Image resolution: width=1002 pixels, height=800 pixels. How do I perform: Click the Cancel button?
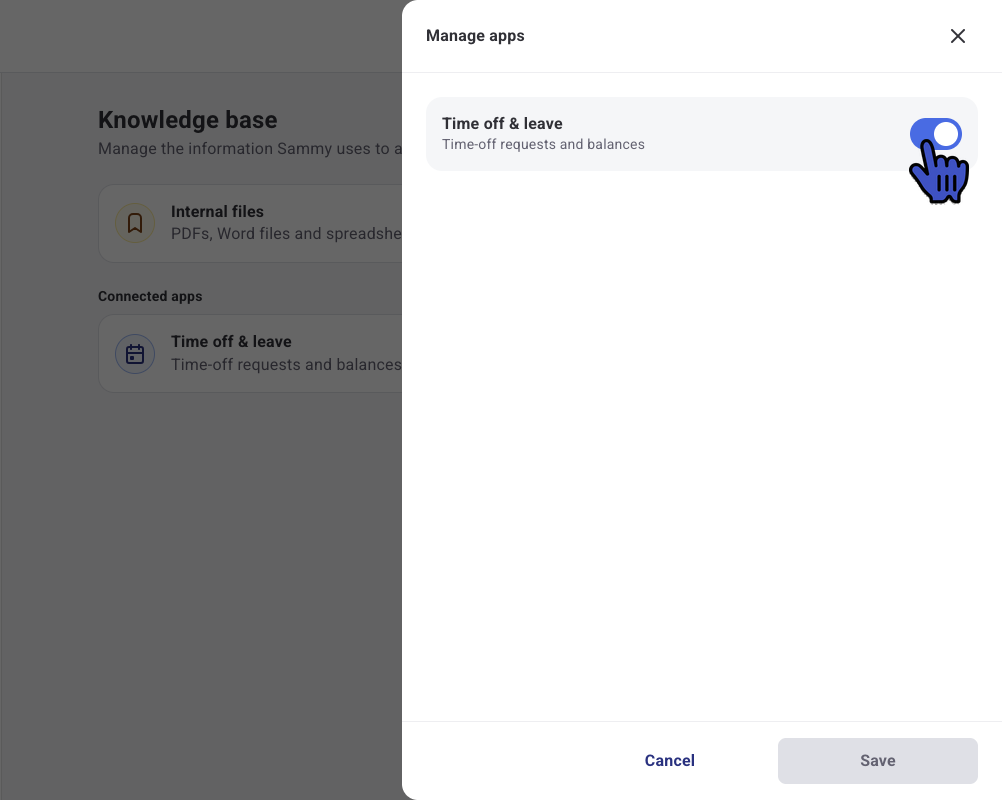tap(669, 760)
